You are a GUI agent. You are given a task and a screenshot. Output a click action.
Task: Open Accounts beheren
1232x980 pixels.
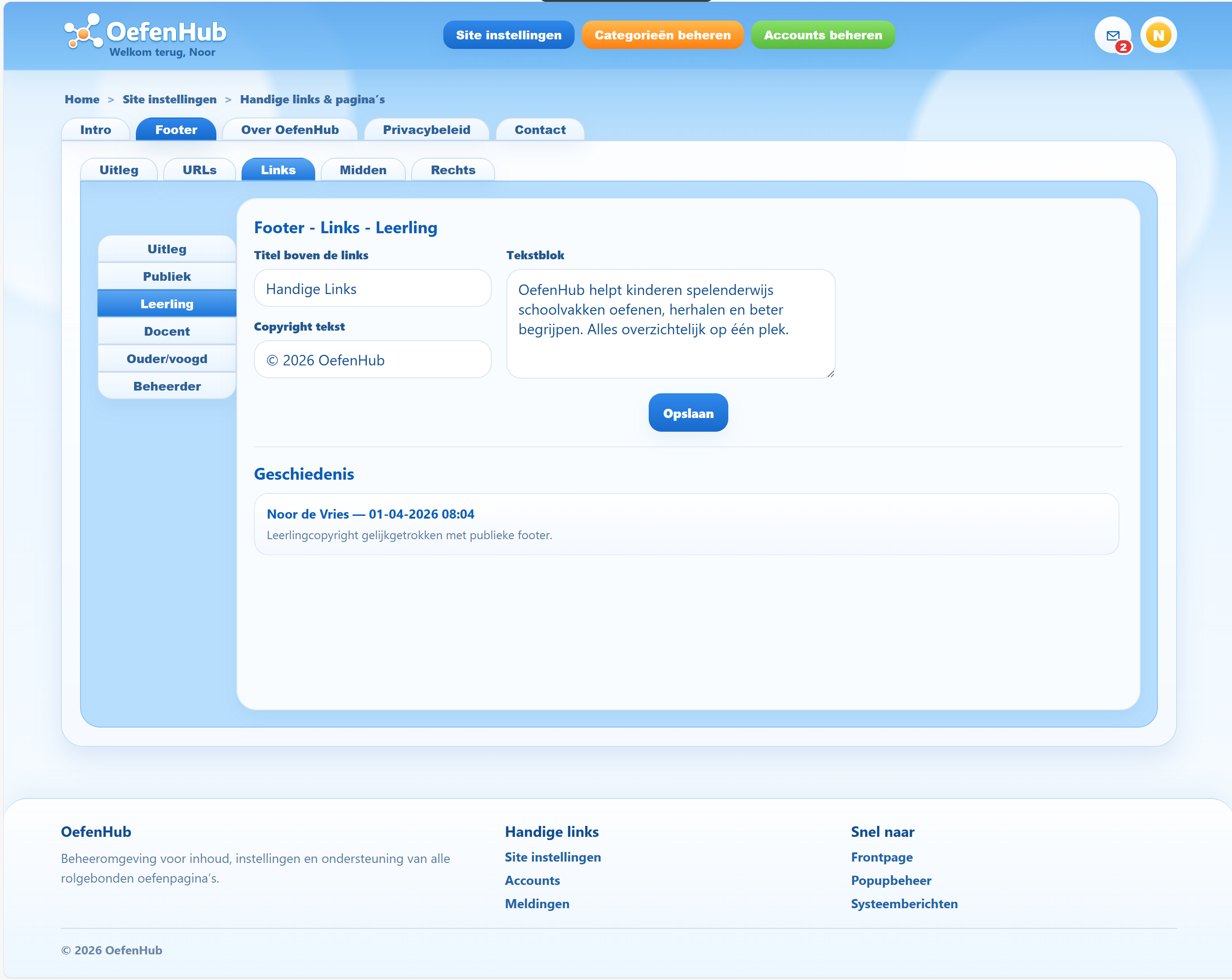823,35
